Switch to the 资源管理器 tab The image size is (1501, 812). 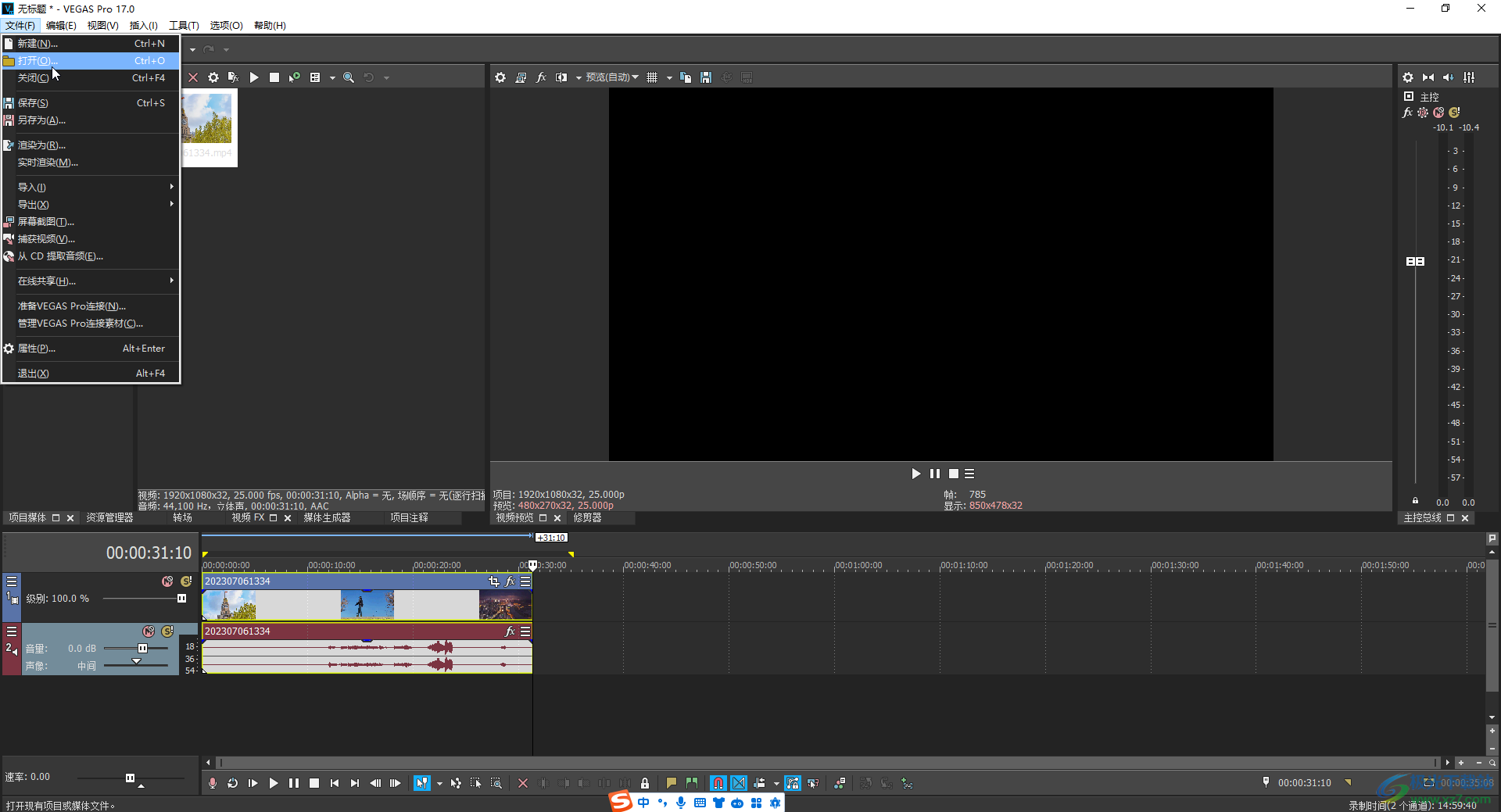click(x=109, y=518)
